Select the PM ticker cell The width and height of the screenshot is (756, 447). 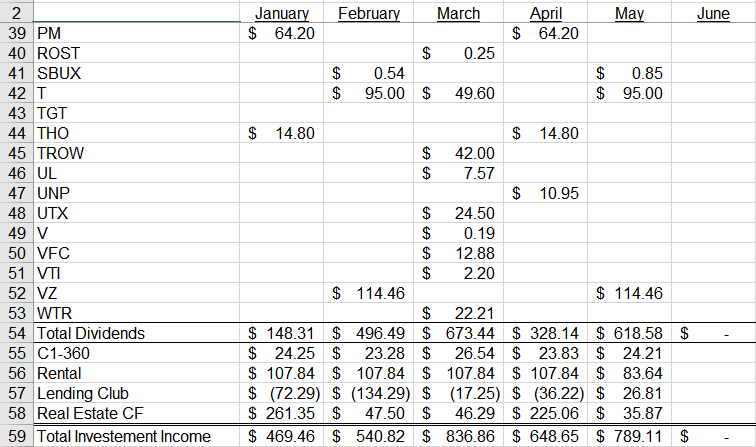(x=136, y=33)
